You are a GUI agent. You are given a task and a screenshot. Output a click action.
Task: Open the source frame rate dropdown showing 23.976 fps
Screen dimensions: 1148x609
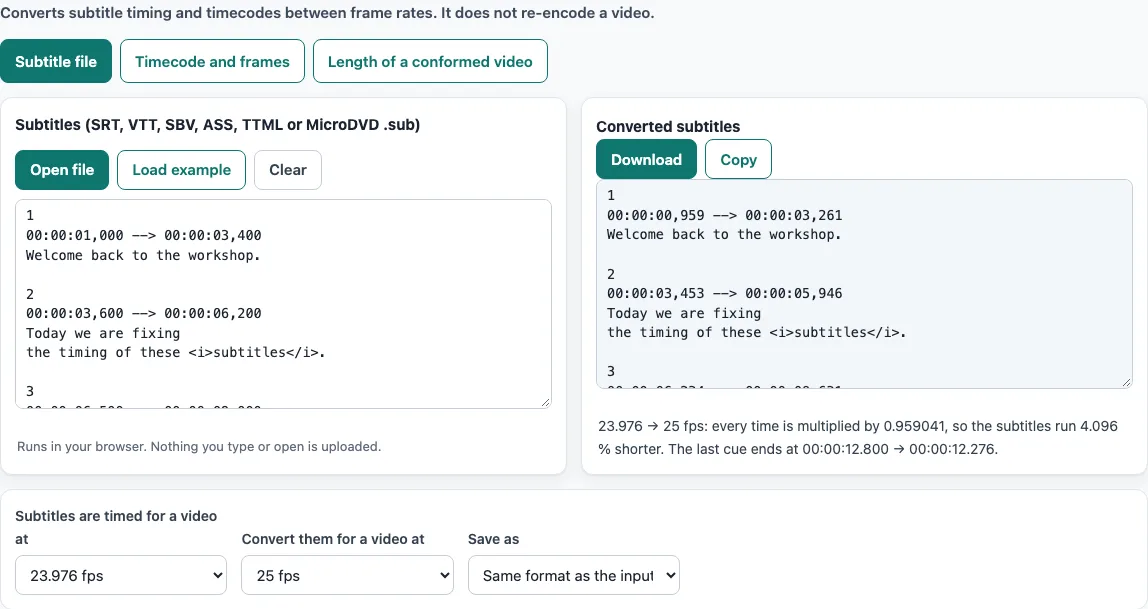tap(121, 575)
